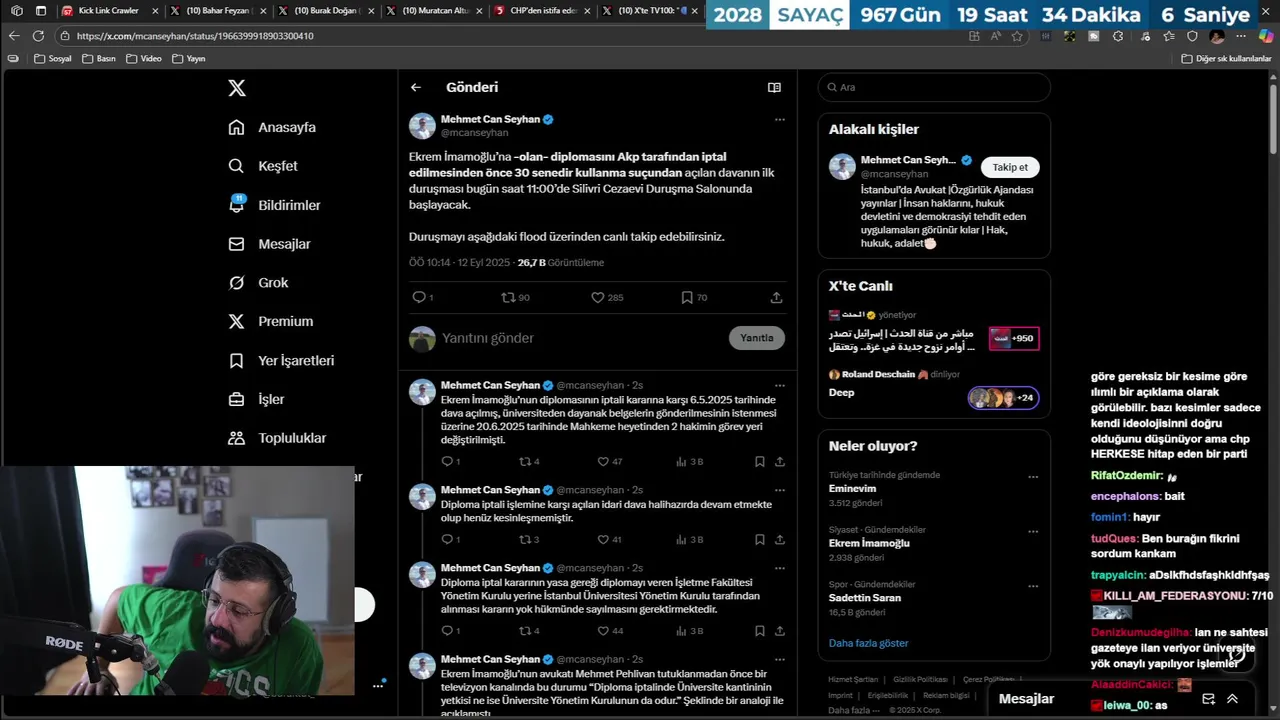The width and height of the screenshot is (1280, 720).
Task: Add this page to favorites star
Action: 1017,36
